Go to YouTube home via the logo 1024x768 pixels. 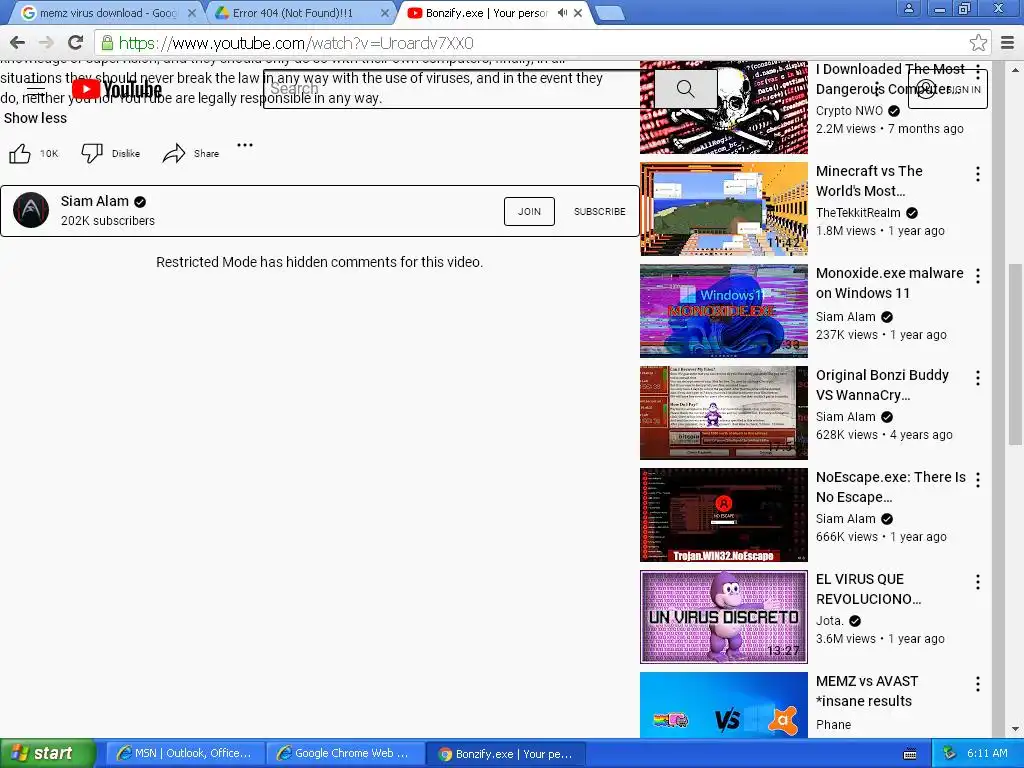tap(116, 89)
